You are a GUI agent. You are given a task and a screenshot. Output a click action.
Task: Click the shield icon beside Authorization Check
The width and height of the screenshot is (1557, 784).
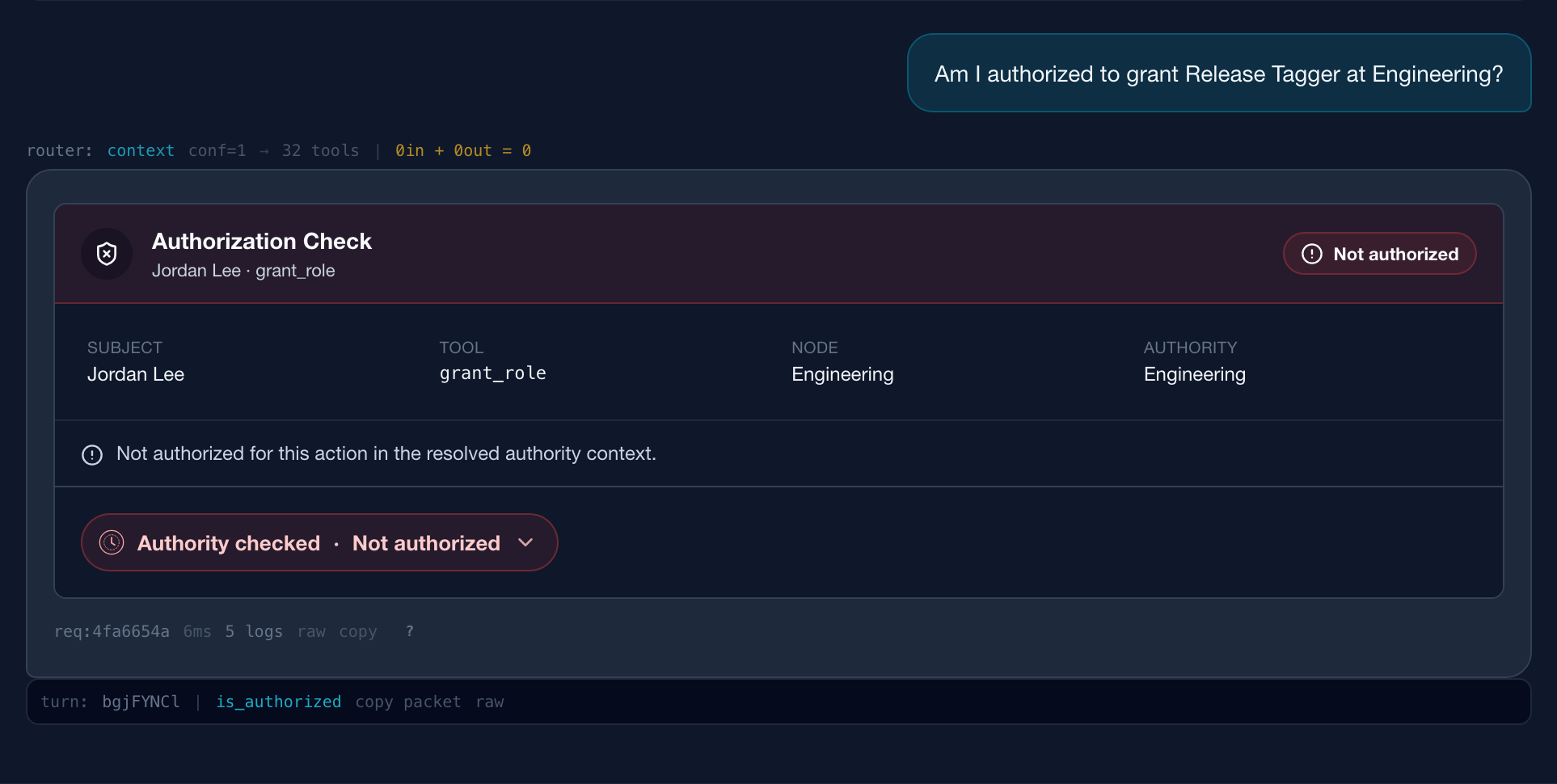pos(107,254)
